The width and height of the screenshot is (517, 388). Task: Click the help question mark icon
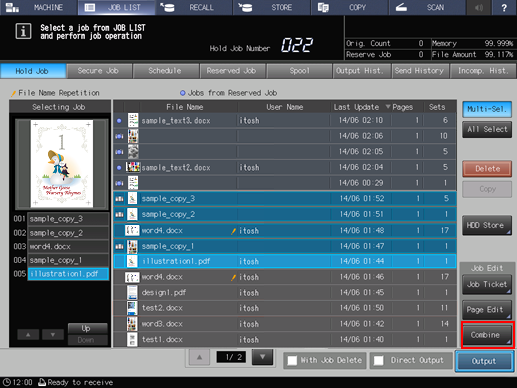(504, 7)
